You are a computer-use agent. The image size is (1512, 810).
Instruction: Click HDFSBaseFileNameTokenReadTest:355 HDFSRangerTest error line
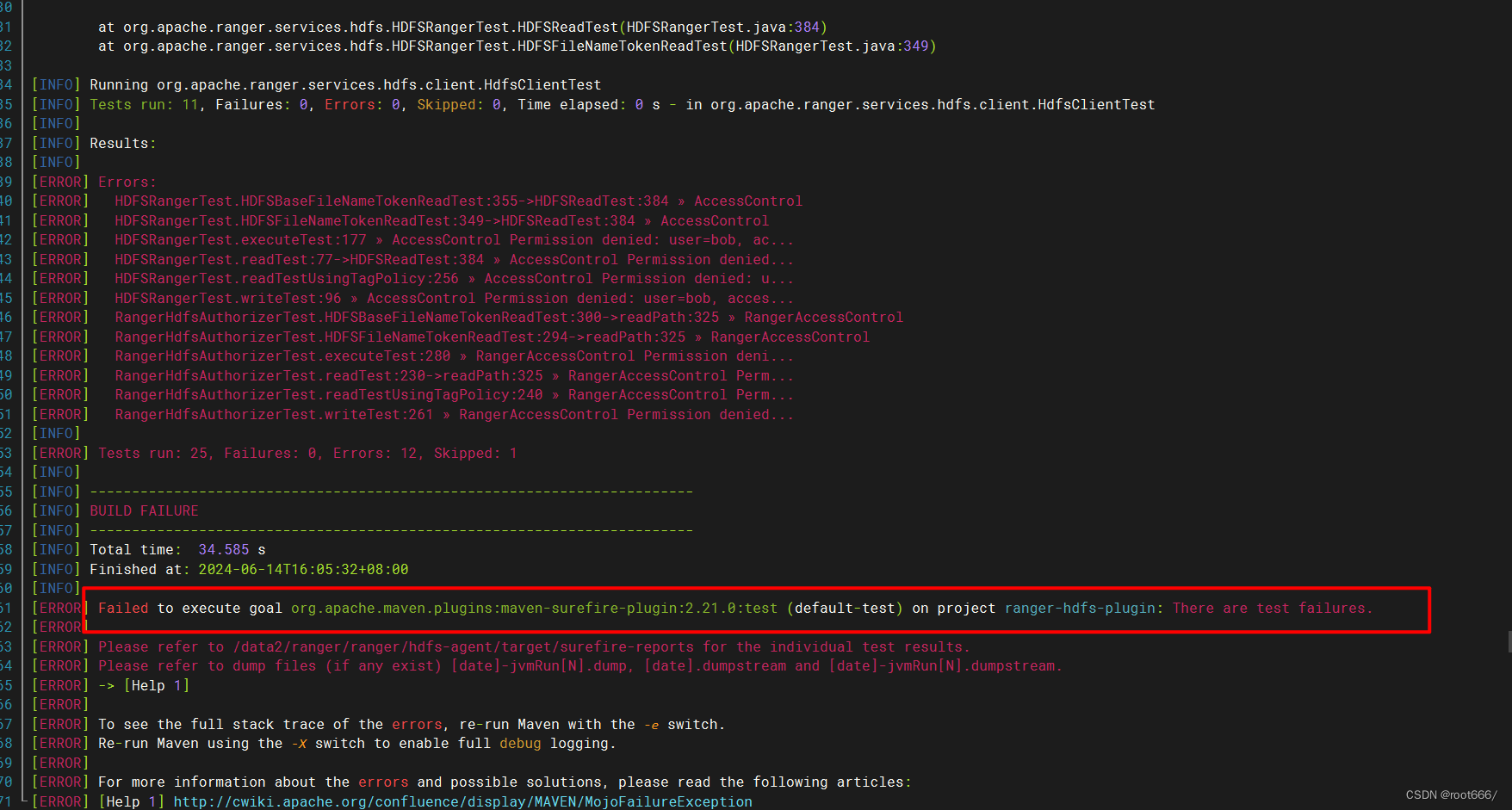[458, 201]
